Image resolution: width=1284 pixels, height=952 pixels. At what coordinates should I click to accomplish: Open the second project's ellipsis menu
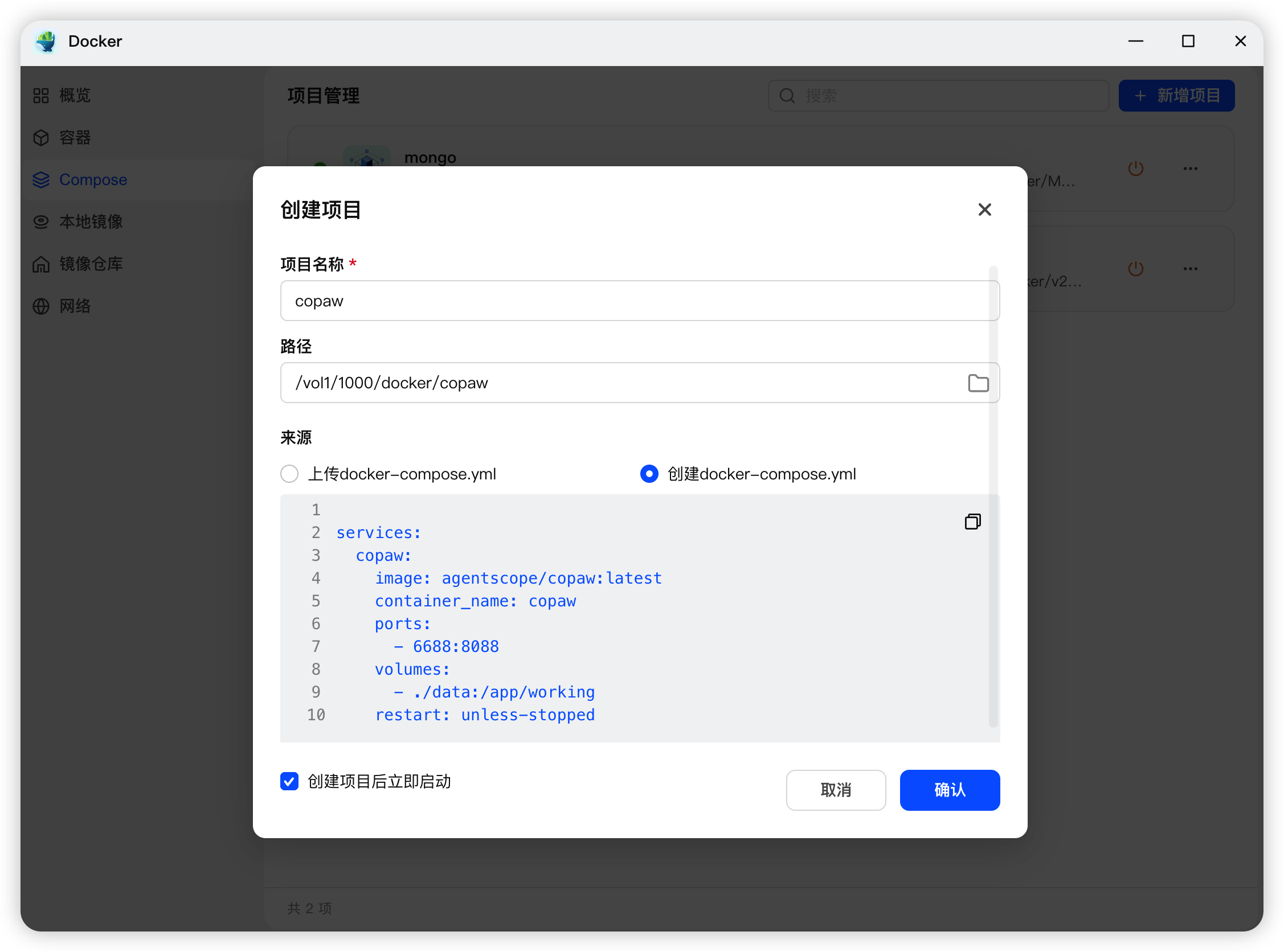(1190, 269)
